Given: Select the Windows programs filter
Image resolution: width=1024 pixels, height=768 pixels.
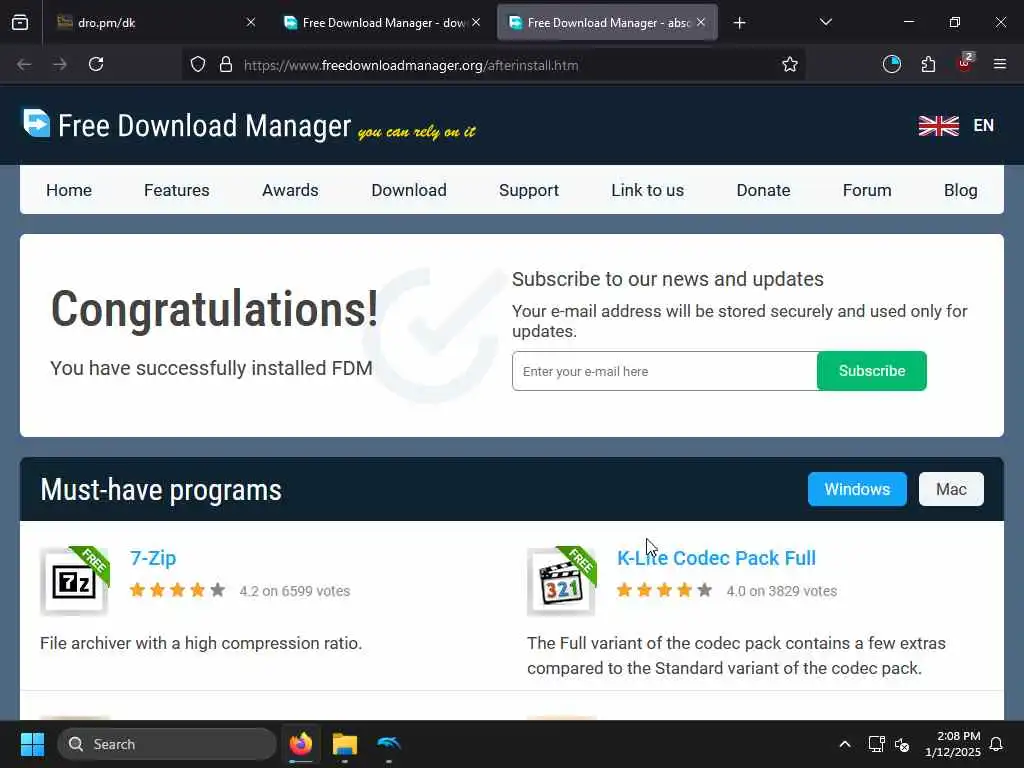Looking at the screenshot, I should (857, 489).
